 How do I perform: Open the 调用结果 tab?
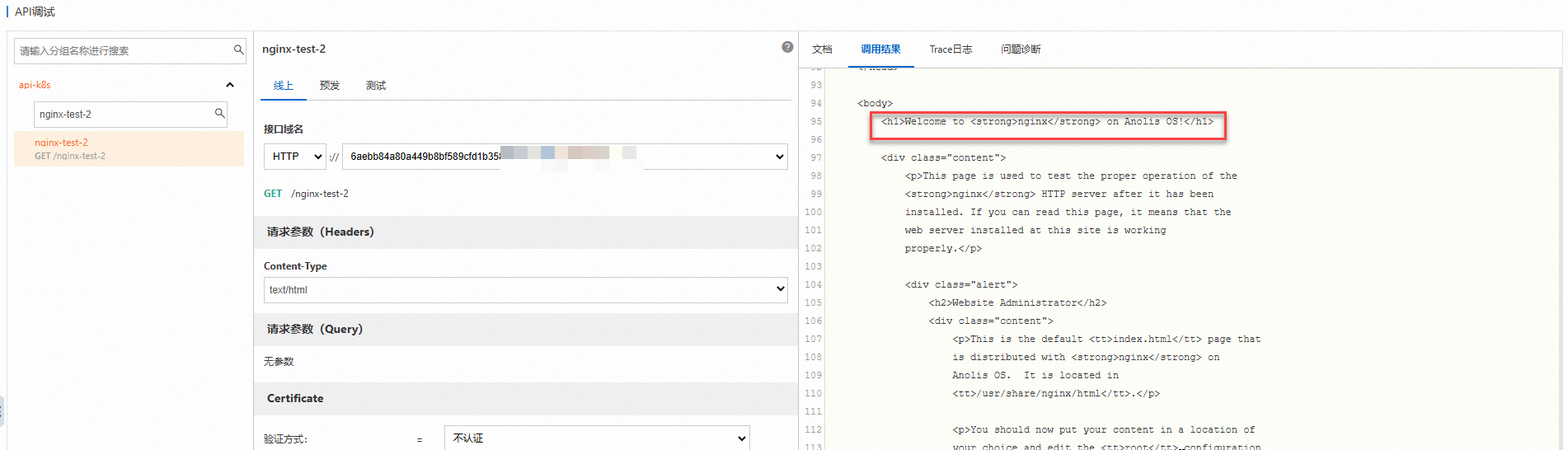click(x=880, y=49)
